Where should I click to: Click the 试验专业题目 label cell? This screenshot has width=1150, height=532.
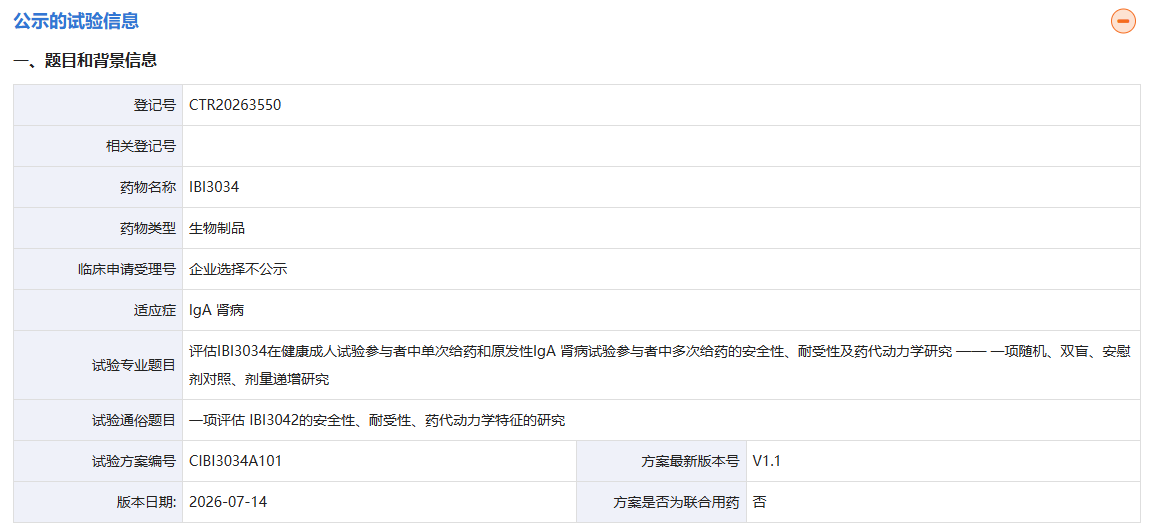click(x=98, y=365)
